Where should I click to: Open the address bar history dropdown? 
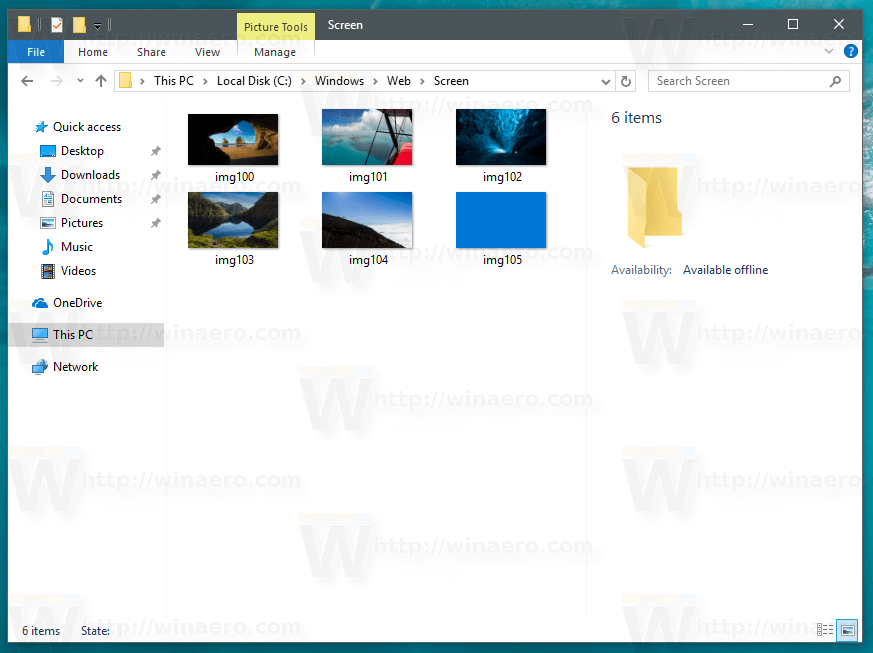point(606,82)
